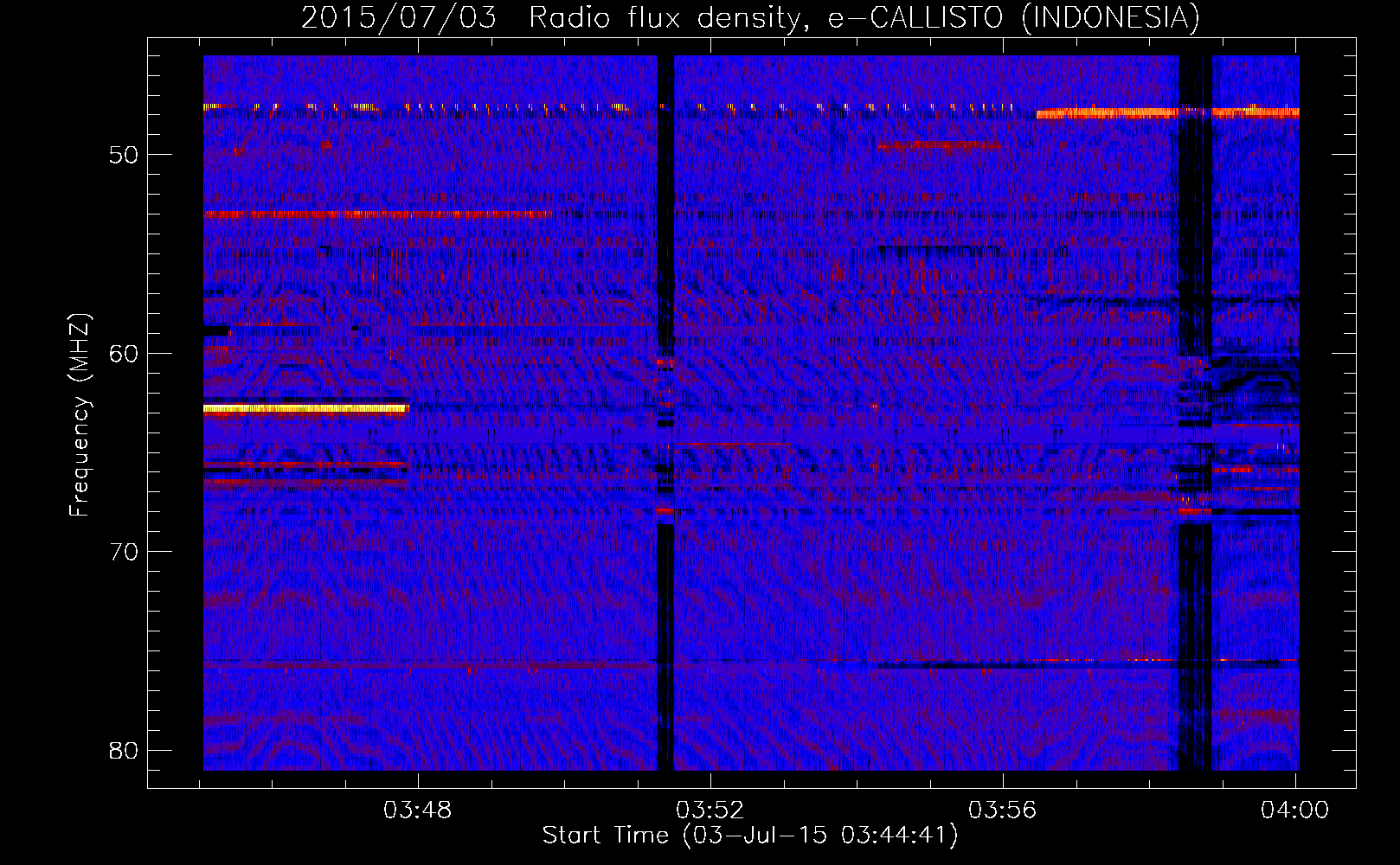Click the bright yellow emission band near 63 MHz
1400x865 pixels.
tap(305, 408)
